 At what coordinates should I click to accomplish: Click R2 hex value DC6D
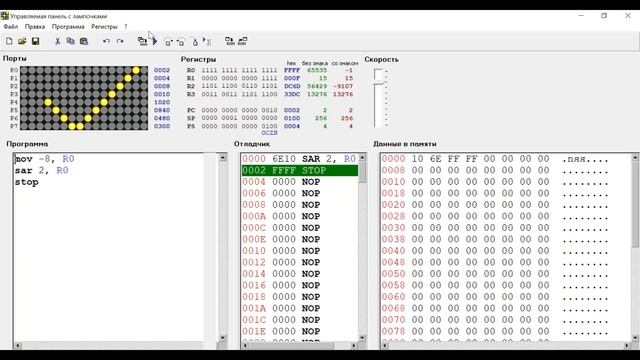coord(292,86)
